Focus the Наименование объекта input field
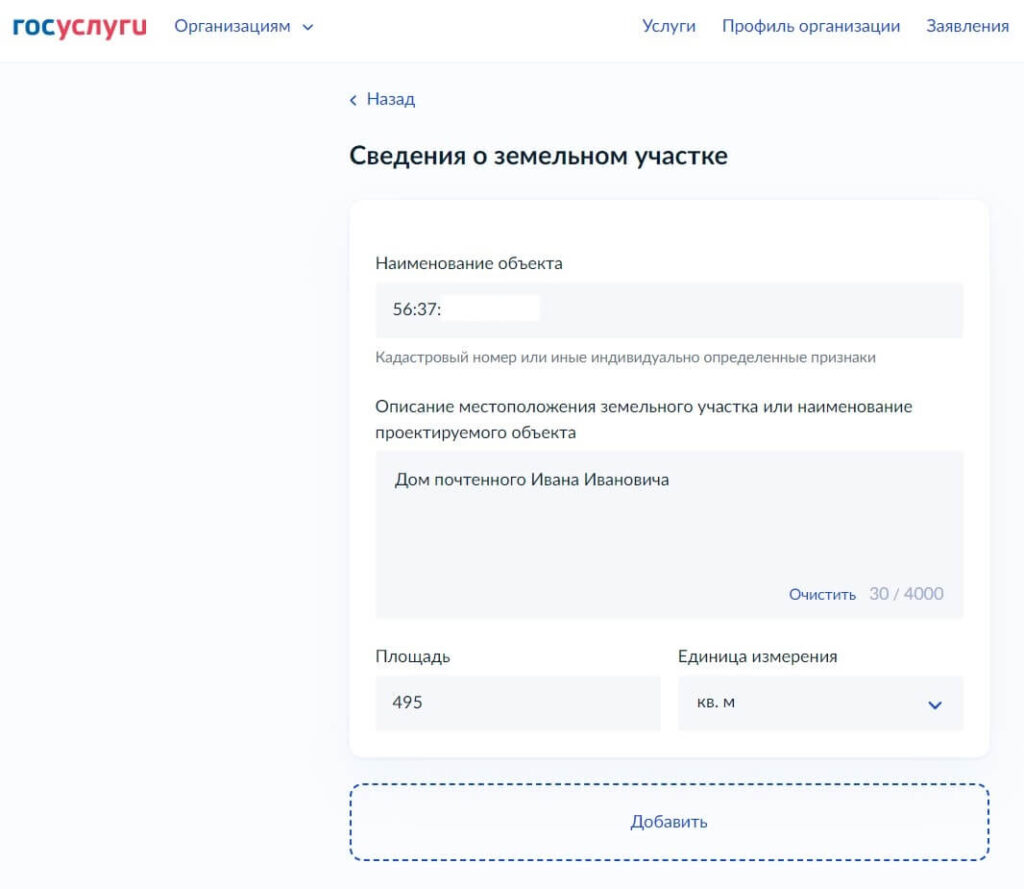 pyautogui.click(x=669, y=310)
